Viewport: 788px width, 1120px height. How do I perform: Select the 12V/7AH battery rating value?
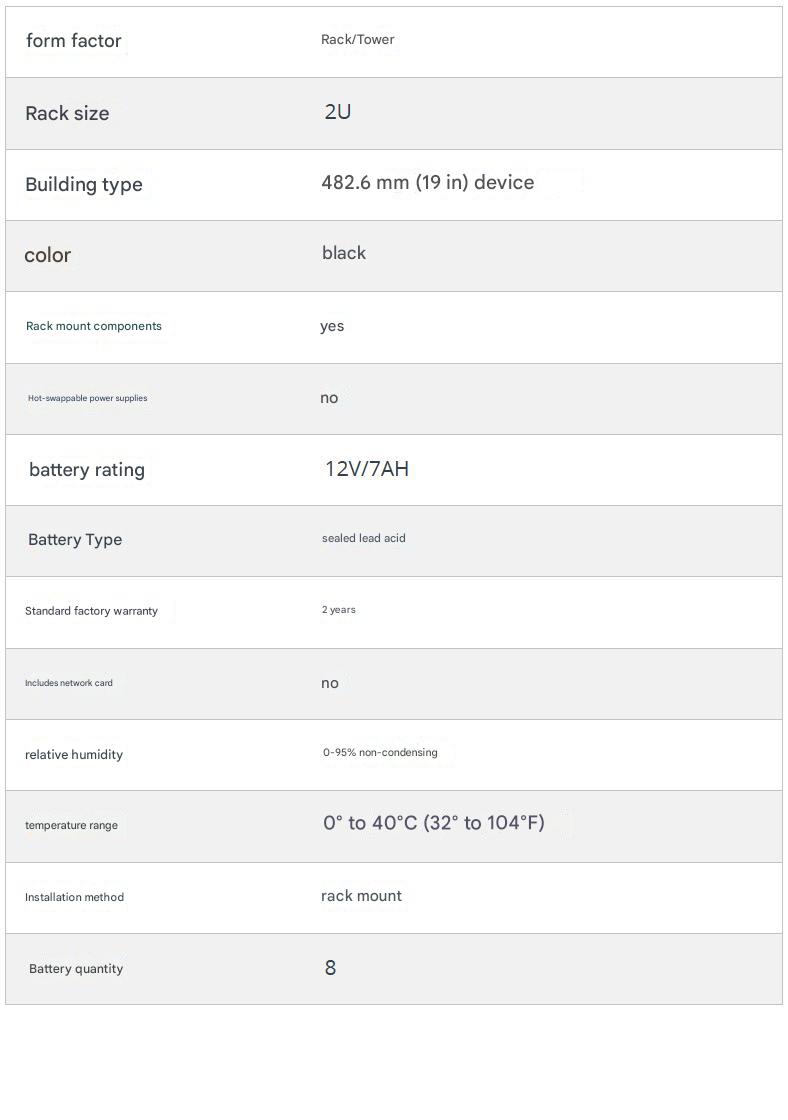tap(366, 469)
